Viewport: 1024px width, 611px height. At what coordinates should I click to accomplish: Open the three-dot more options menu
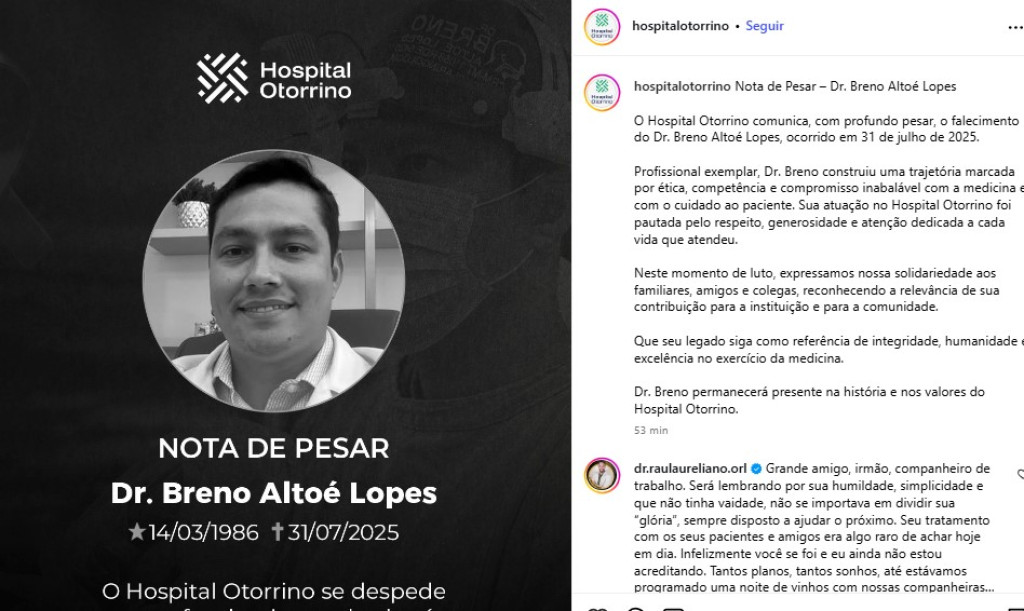[x=1016, y=27]
